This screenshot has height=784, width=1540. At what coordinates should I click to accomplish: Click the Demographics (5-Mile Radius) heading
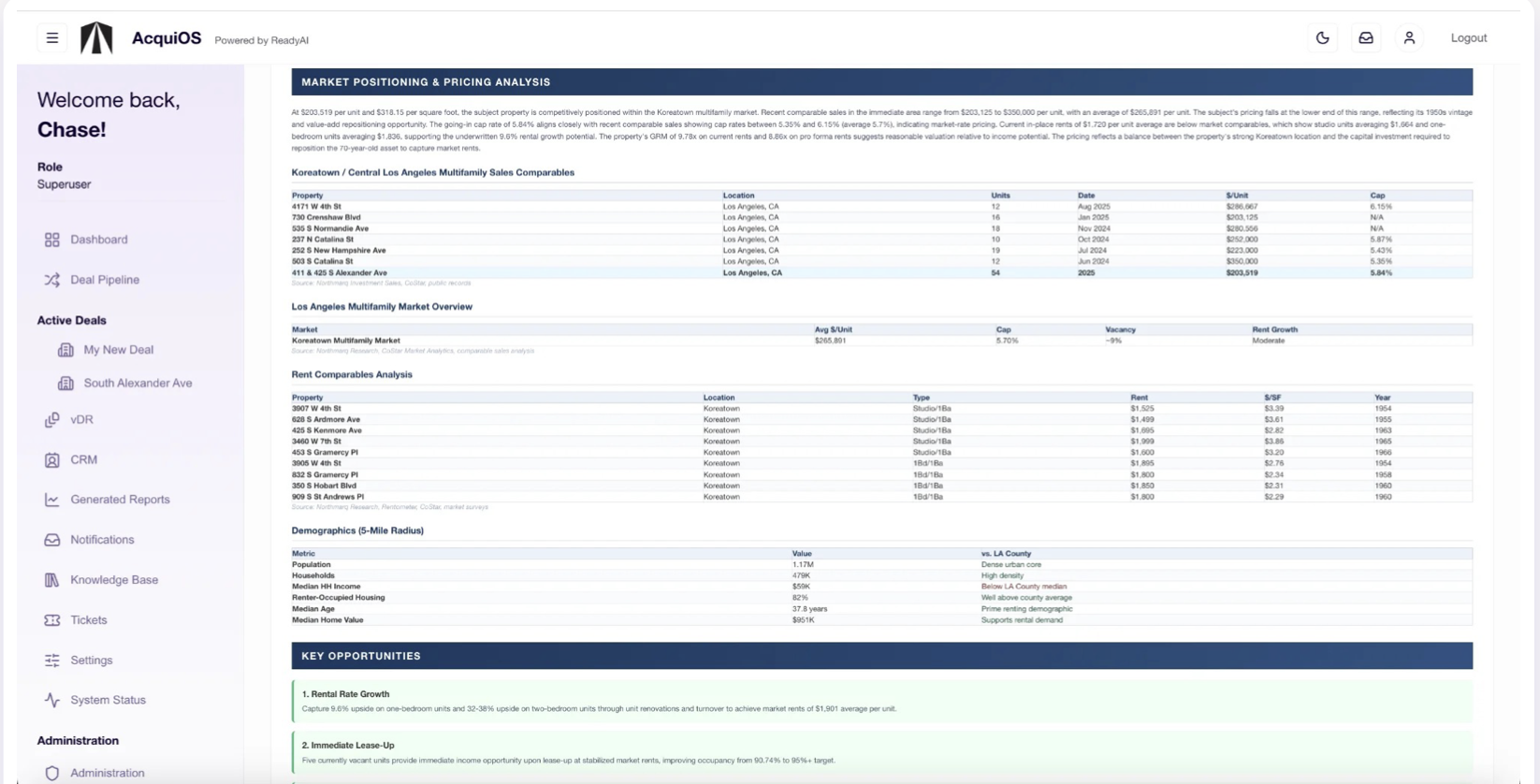tap(357, 530)
